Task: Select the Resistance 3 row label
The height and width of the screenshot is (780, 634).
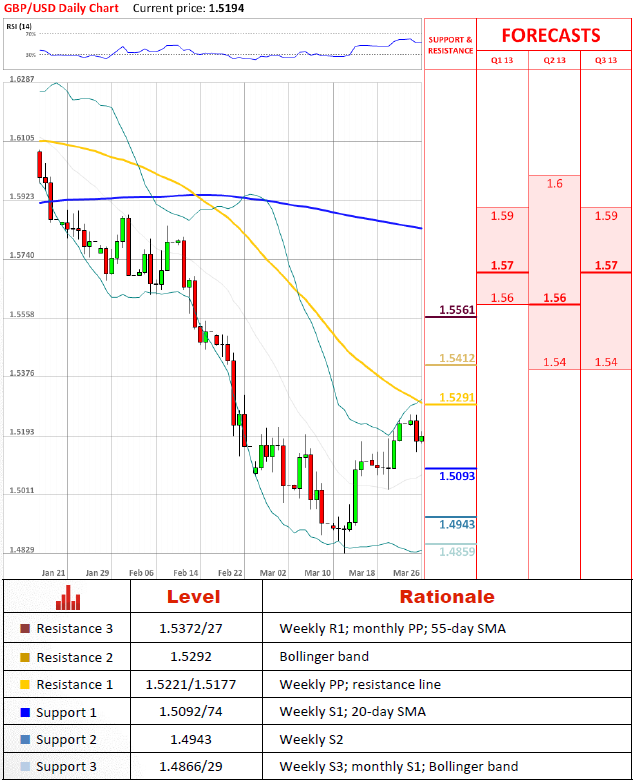Action: coord(75,629)
